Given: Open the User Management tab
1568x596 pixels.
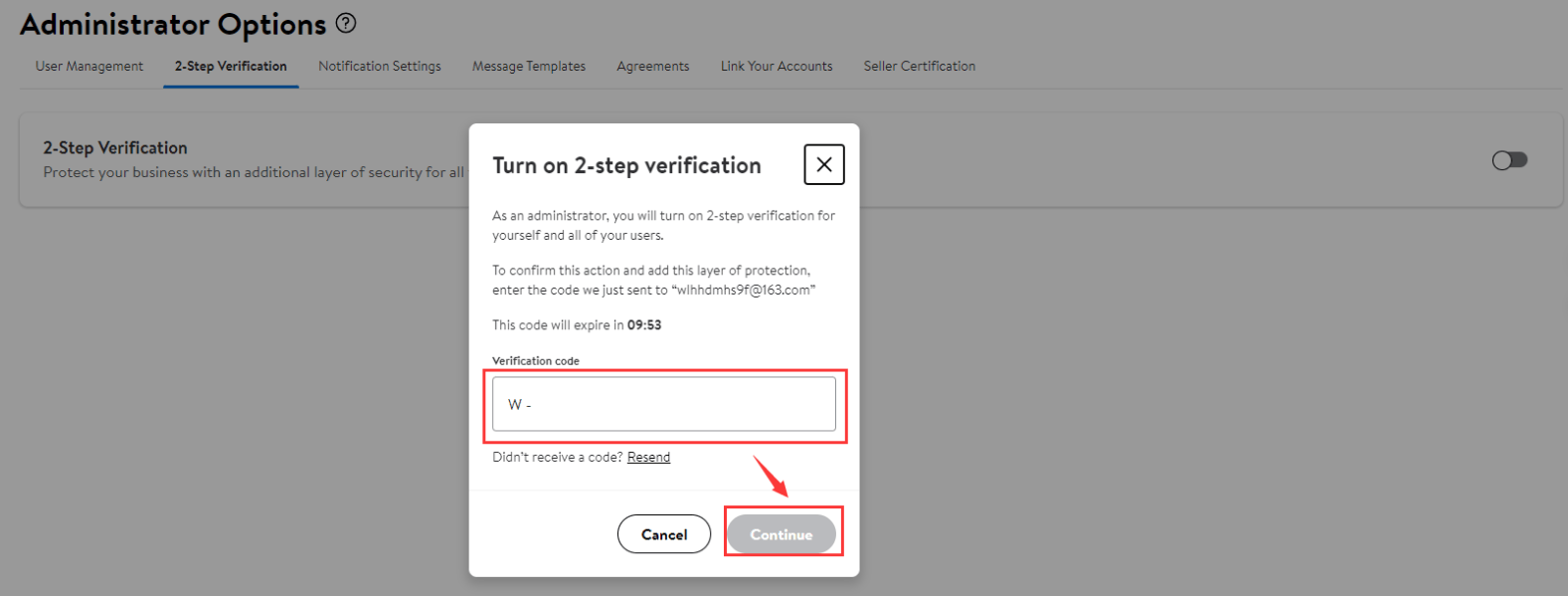Looking at the screenshot, I should [x=89, y=67].
